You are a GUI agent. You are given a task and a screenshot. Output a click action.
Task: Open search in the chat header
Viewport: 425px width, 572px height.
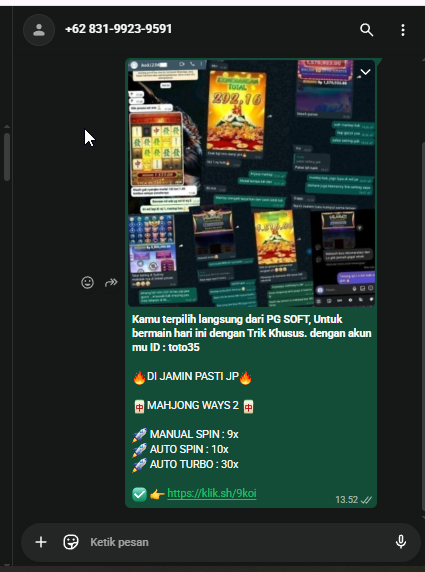[x=366, y=30]
